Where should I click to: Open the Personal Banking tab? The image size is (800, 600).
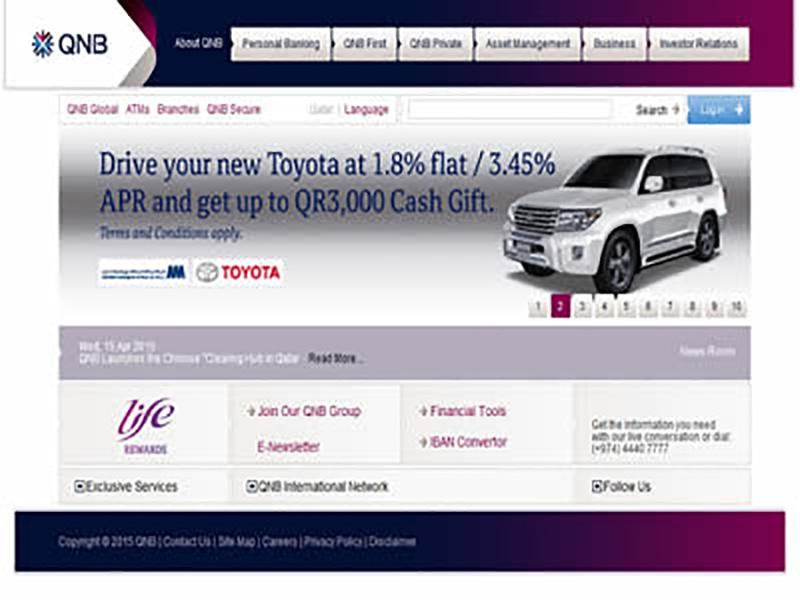point(281,44)
